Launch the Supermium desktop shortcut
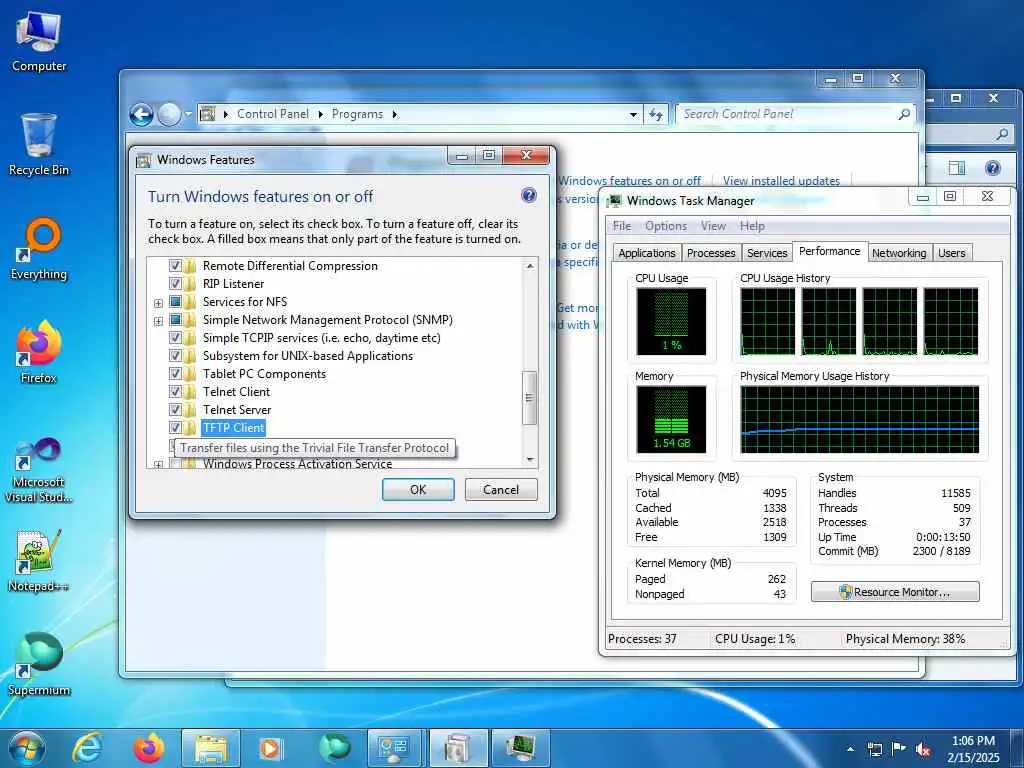 (39, 664)
